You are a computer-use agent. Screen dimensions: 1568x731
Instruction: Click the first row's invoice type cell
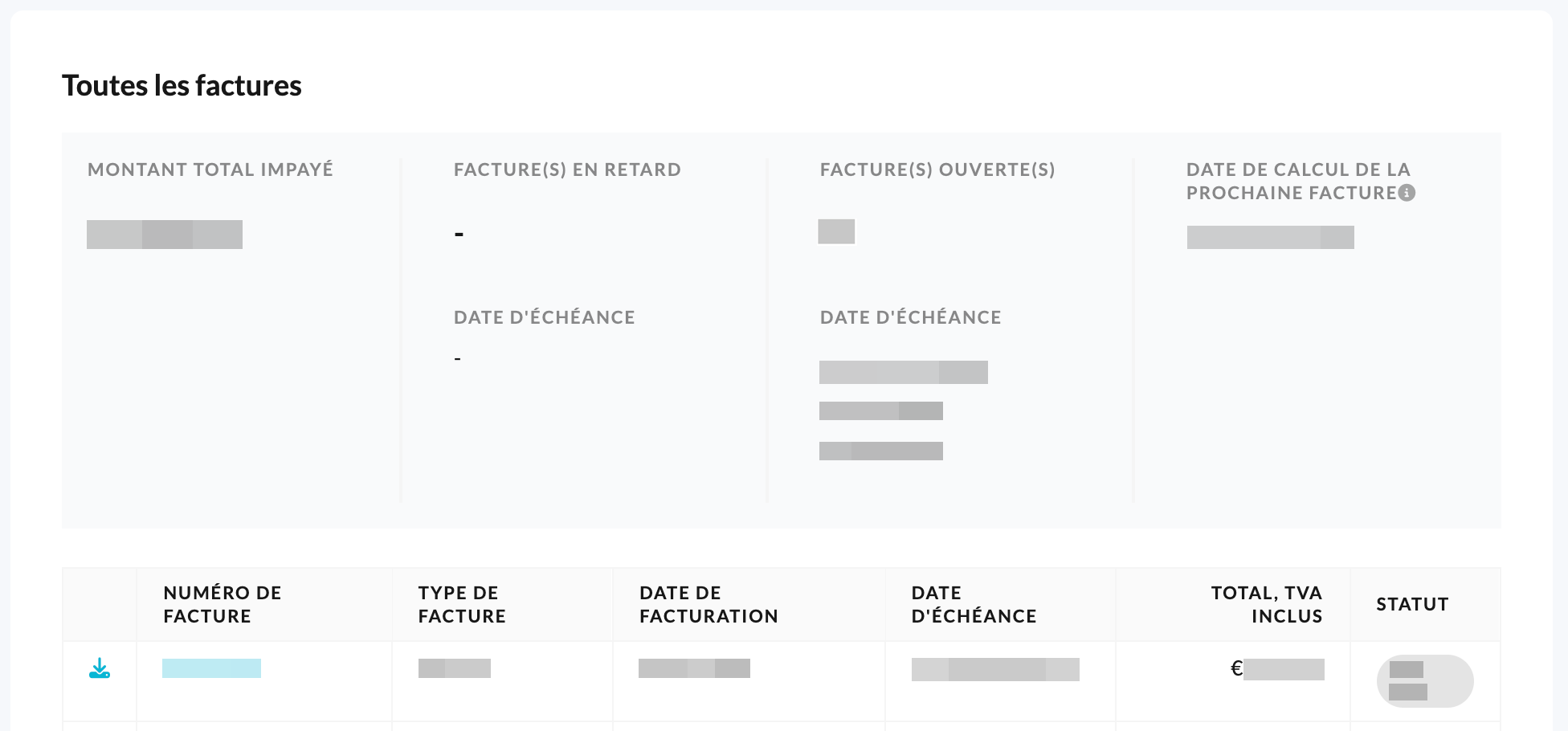click(455, 668)
